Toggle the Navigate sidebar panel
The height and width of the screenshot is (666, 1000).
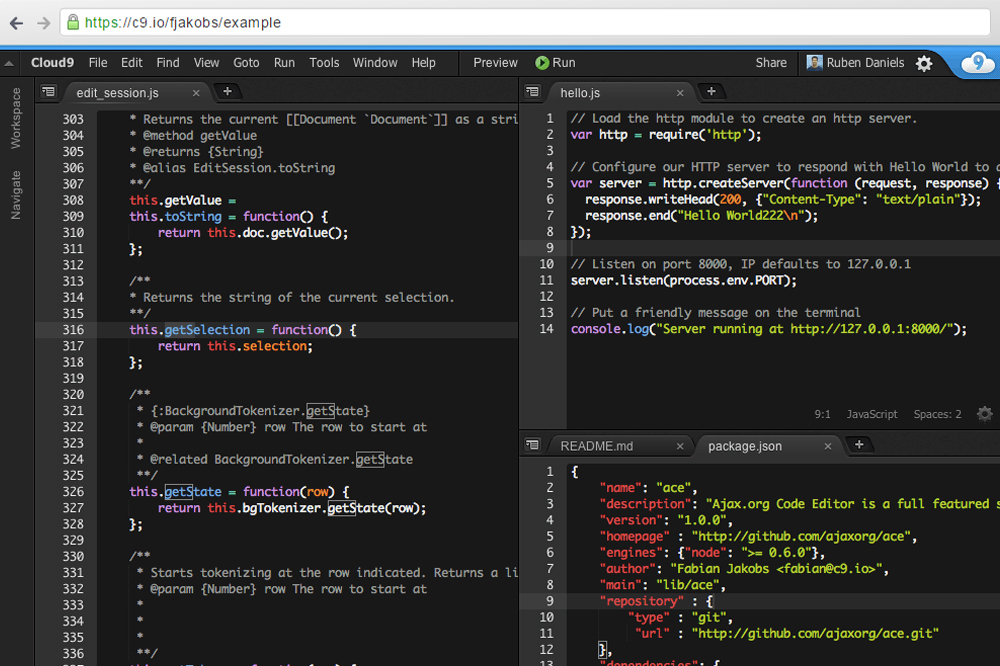[14, 179]
